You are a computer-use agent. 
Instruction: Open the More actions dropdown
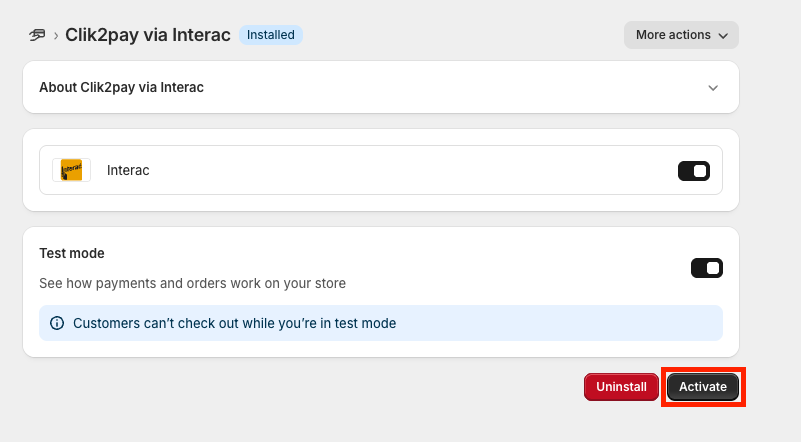click(681, 35)
